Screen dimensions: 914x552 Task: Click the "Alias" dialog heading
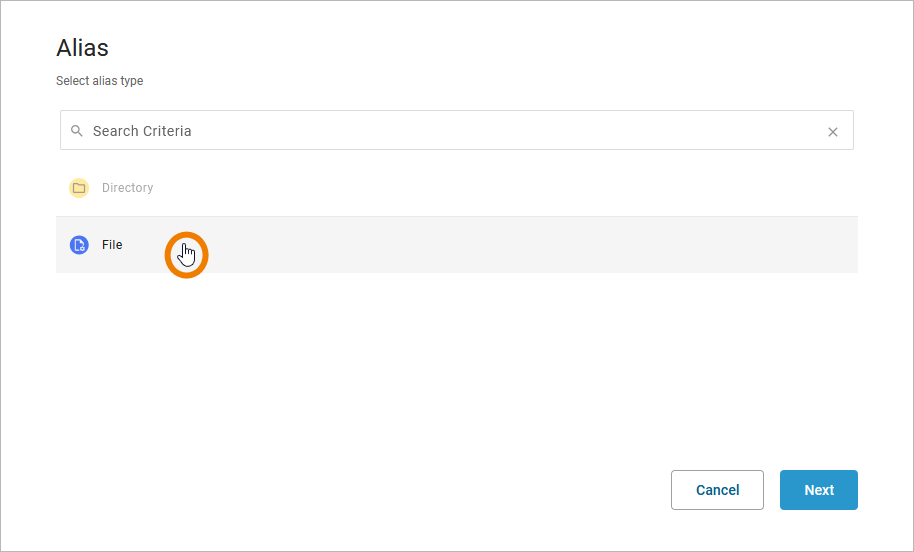coord(82,47)
